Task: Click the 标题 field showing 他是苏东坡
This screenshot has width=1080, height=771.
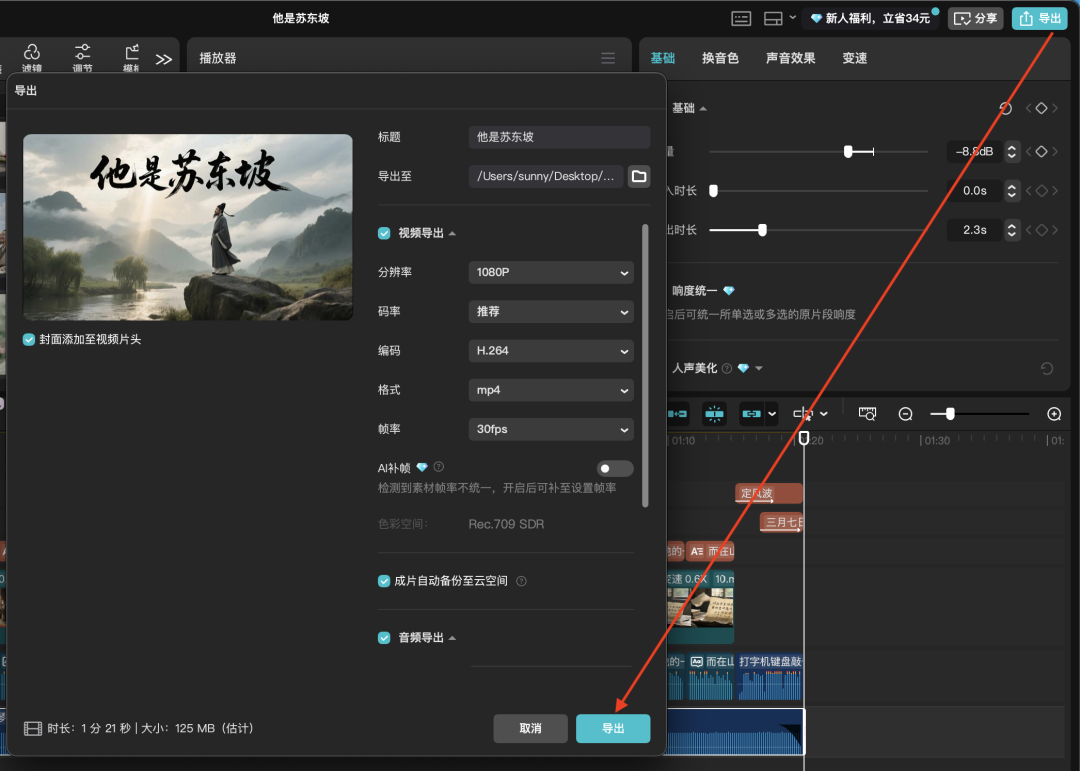Action: pos(558,137)
